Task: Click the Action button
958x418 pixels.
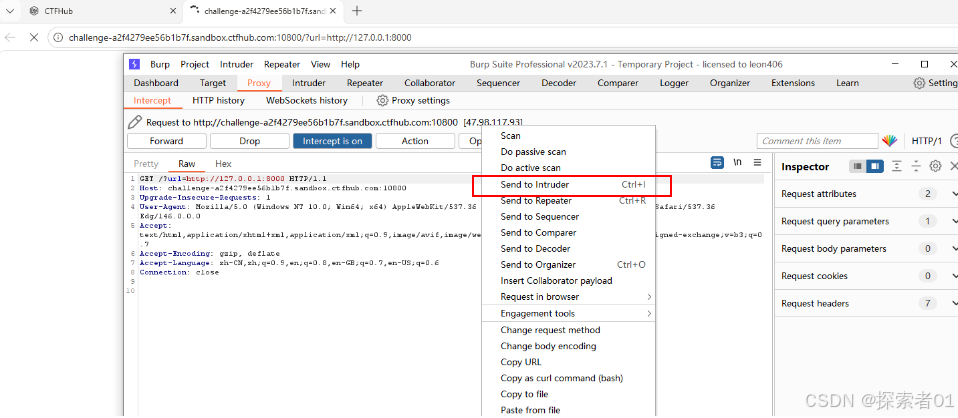Action: click(x=415, y=141)
